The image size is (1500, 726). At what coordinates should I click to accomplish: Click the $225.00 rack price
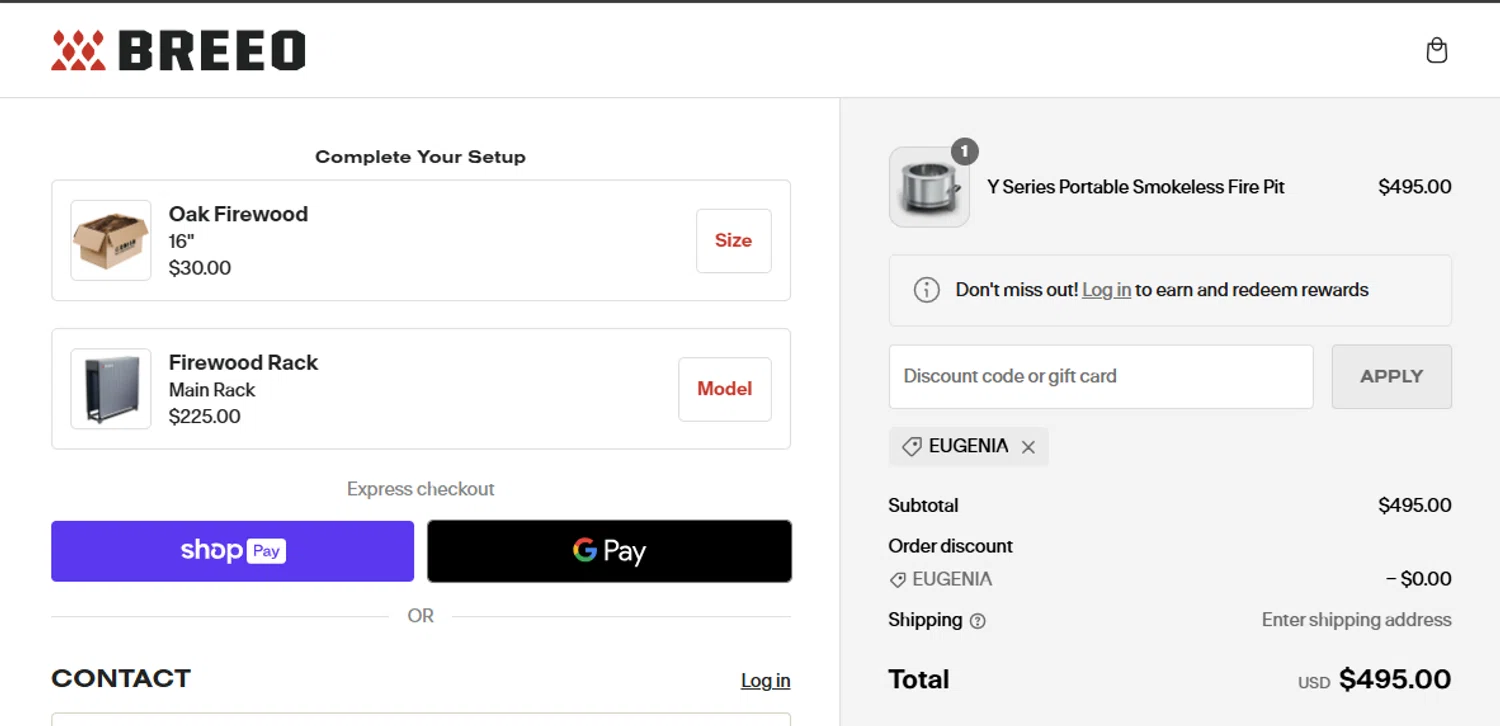(x=205, y=417)
